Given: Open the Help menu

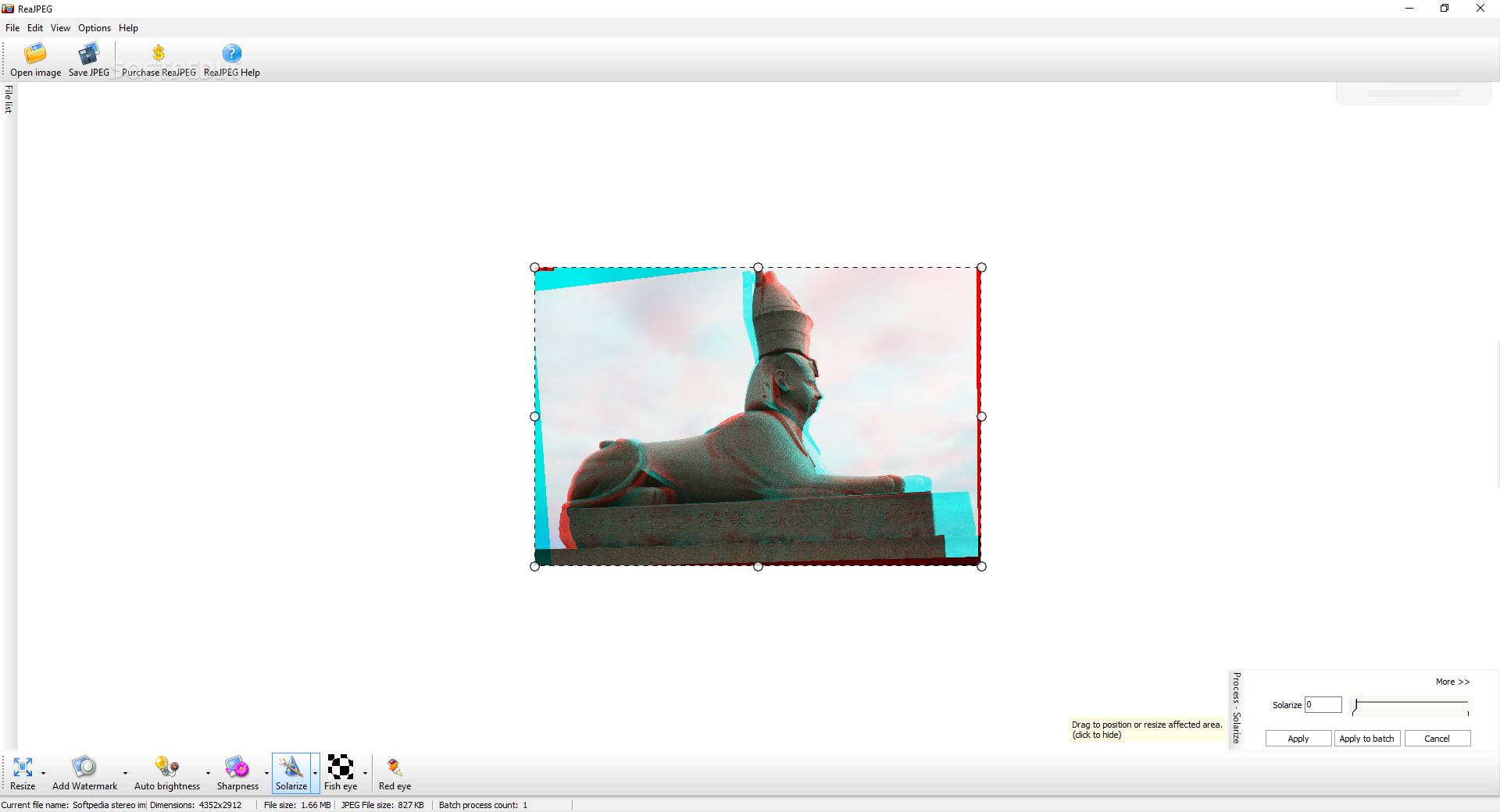Looking at the screenshot, I should pos(128,27).
